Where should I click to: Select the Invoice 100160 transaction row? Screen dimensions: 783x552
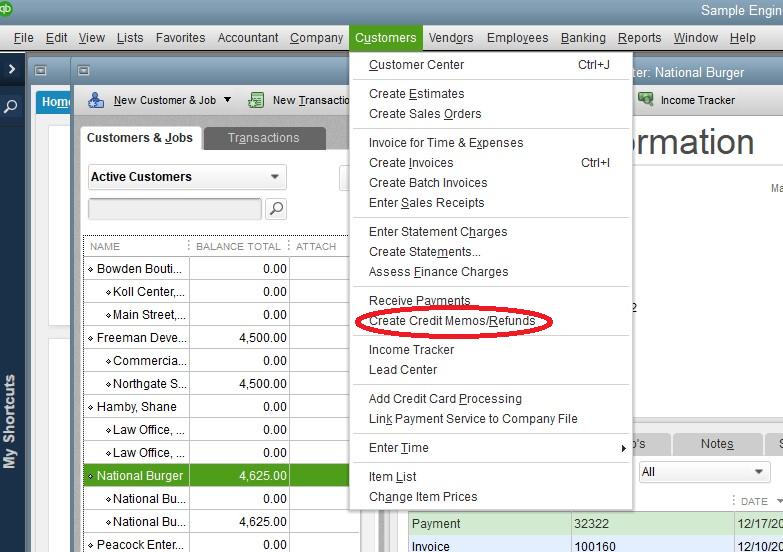(596, 546)
